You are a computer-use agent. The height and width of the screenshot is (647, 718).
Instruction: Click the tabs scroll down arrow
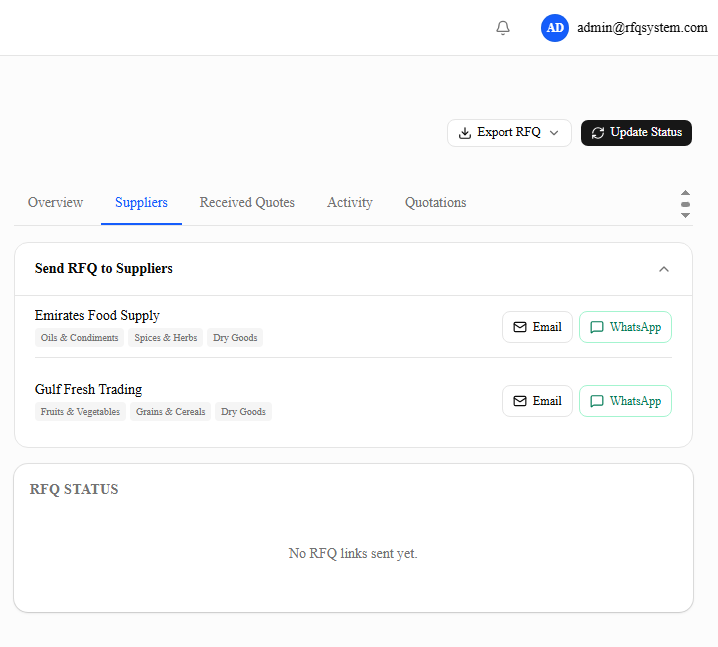coord(685,215)
